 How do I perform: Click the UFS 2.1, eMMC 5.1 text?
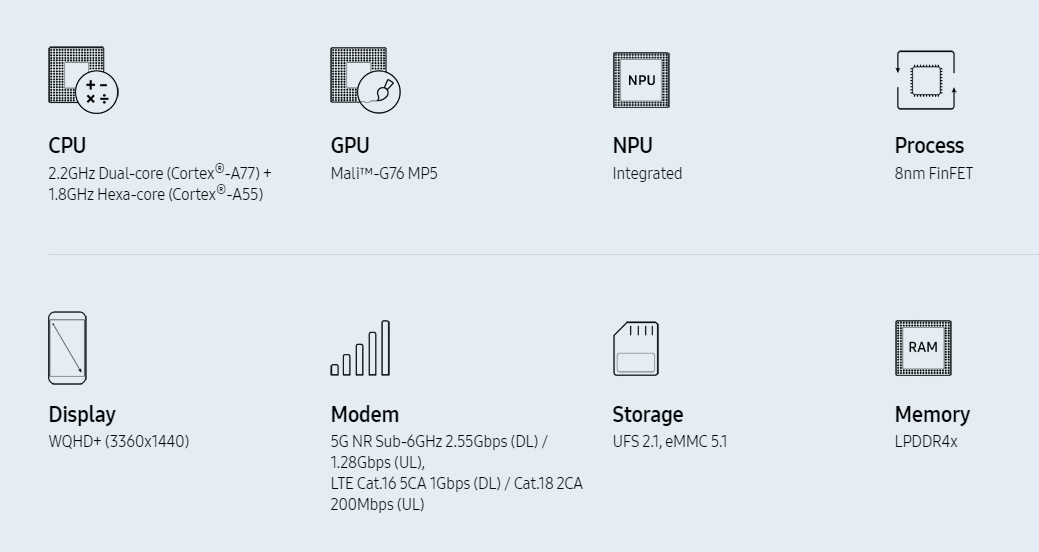point(670,441)
